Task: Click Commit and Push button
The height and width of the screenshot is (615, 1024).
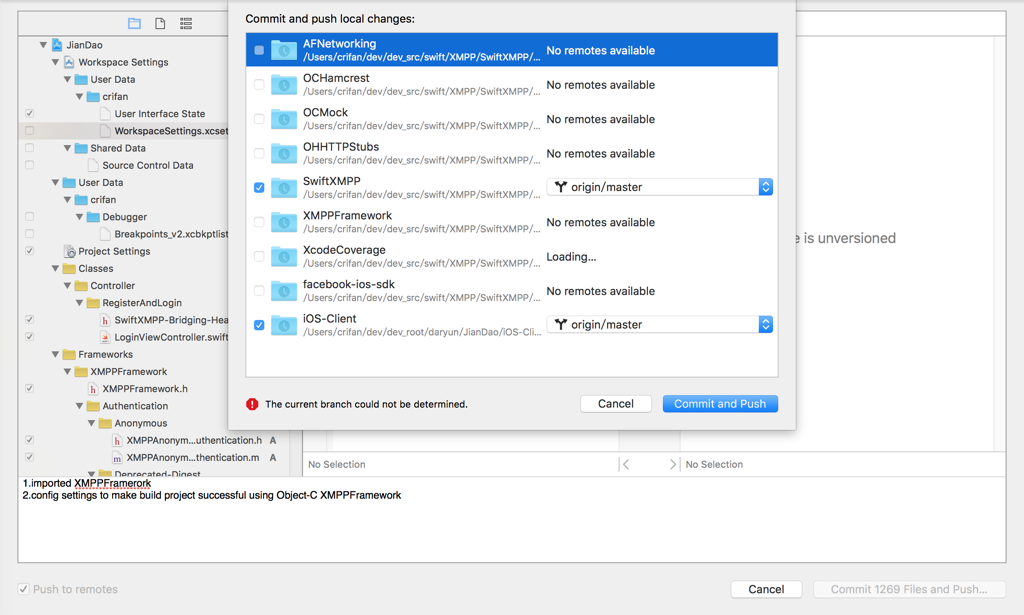Action: (x=720, y=403)
